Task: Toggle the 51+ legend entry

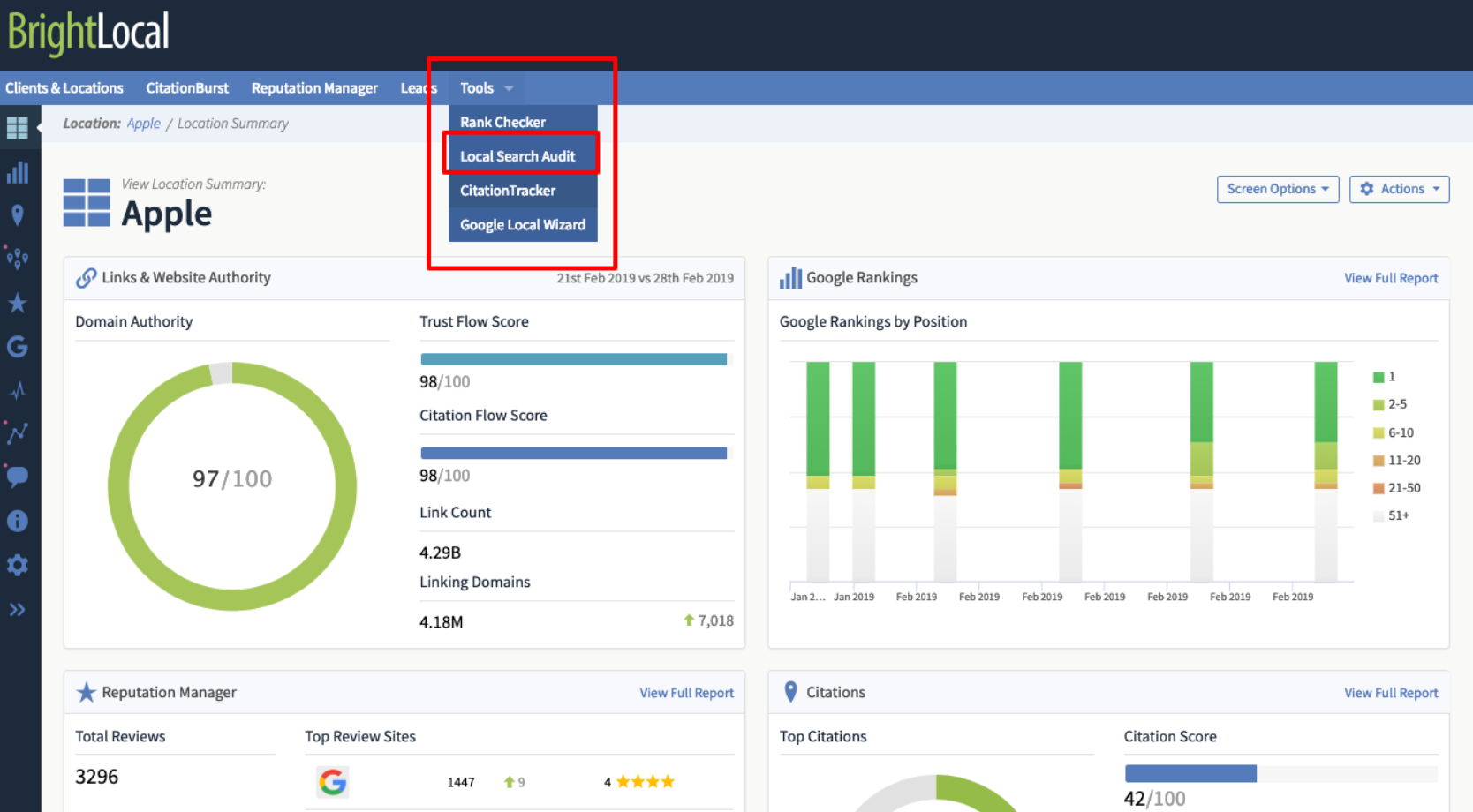Action: [x=1392, y=515]
